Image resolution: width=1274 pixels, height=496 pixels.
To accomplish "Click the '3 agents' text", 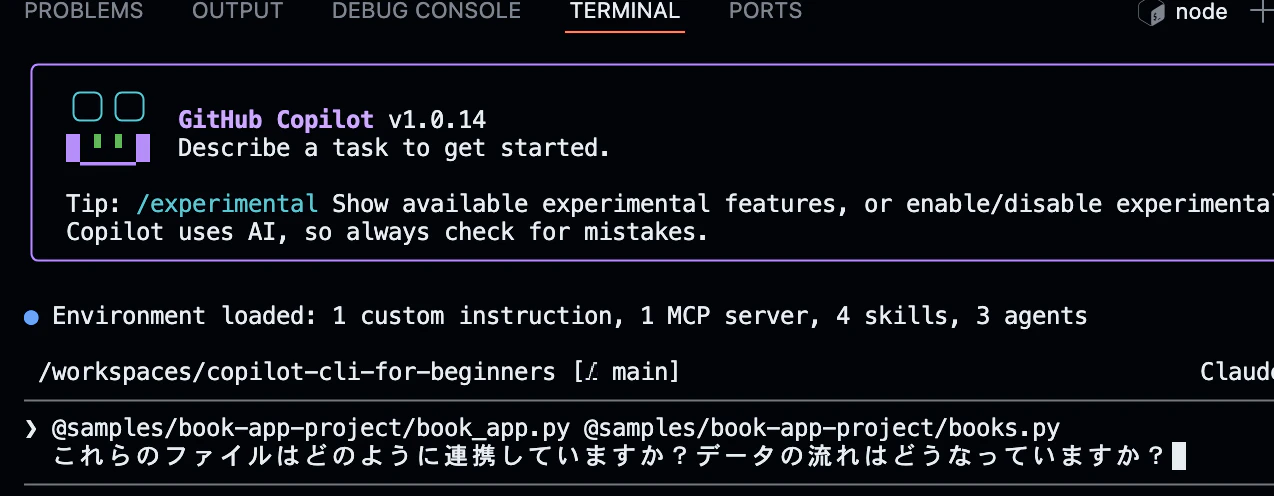I will [1030, 317].
